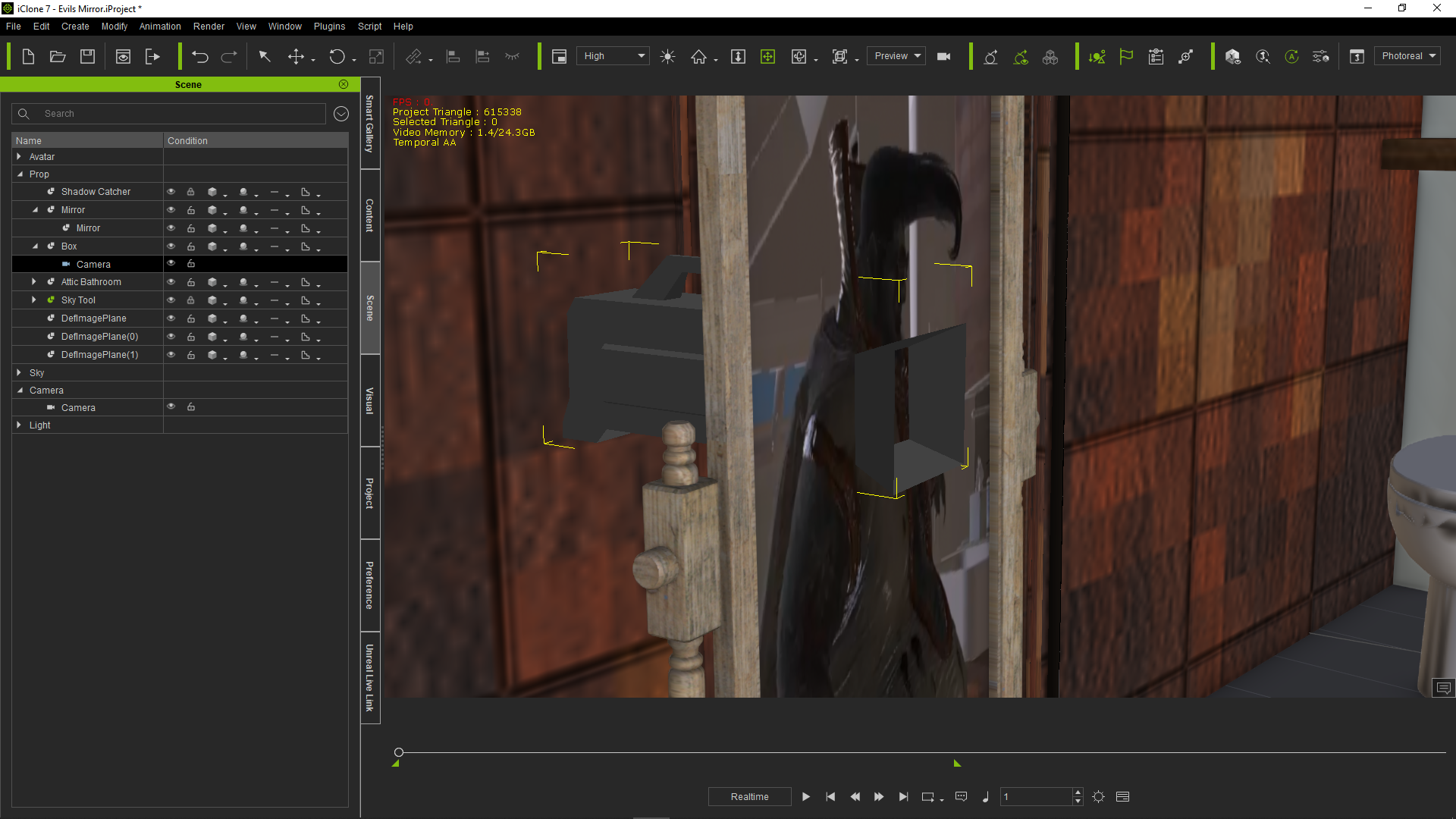Expand the Sky tree group

point(19,372)
